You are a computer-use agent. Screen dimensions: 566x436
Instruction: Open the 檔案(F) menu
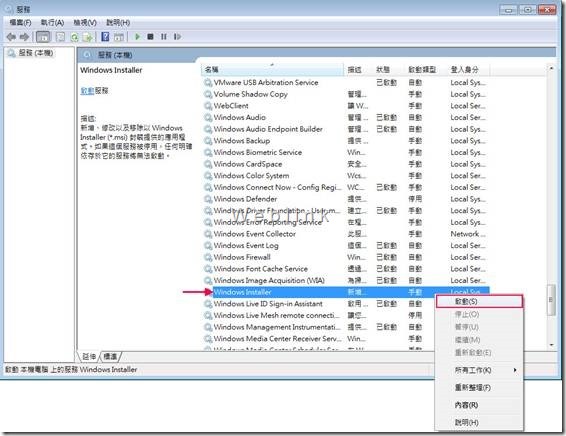click(20, 22)
